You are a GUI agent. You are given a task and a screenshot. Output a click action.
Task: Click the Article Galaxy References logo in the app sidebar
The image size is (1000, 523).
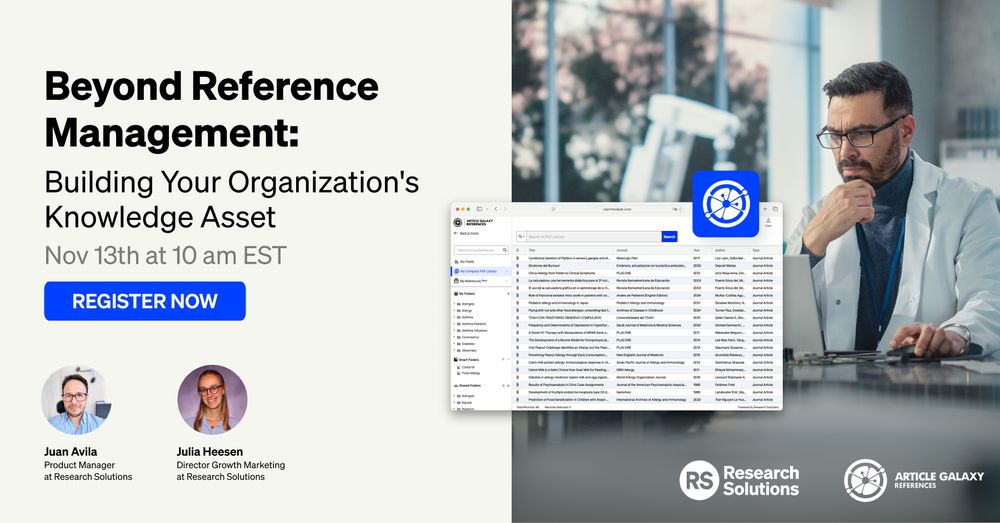click(473, 223)
